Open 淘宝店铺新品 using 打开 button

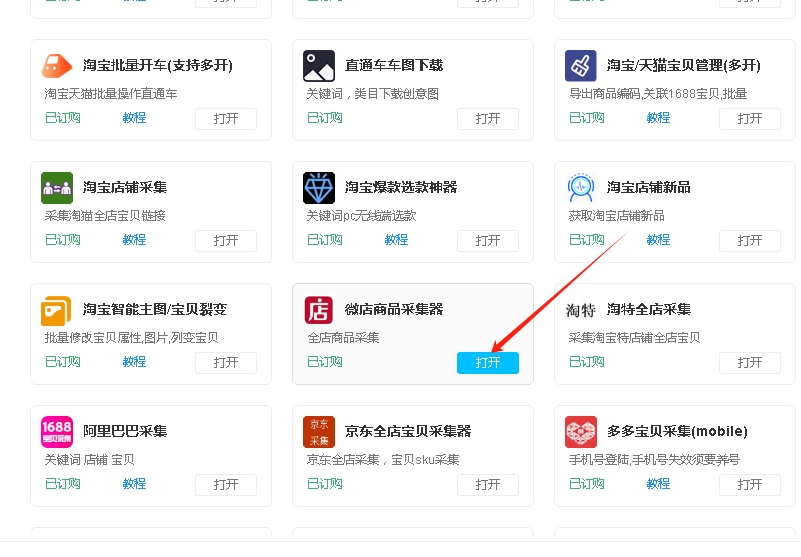pyautogui.click(x=750, y=241)
